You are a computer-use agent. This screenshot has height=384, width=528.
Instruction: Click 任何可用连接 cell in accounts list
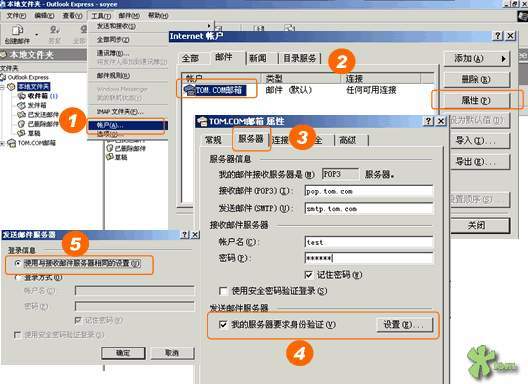tap(371, 90)
